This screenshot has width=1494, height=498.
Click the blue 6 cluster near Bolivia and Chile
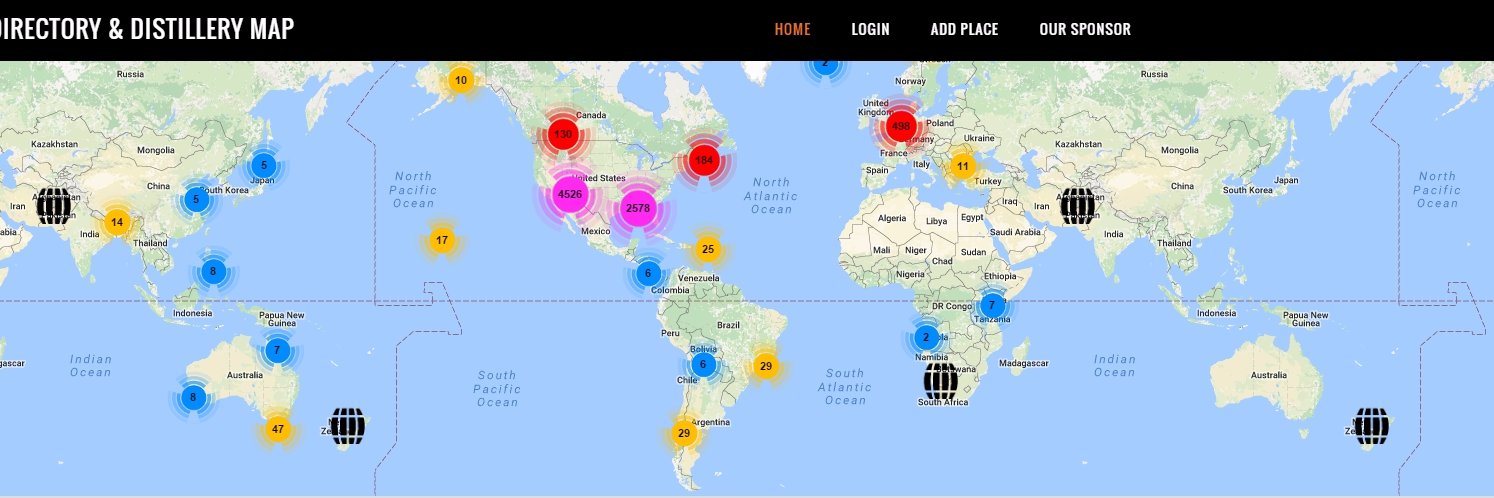[x=703, y=364]
